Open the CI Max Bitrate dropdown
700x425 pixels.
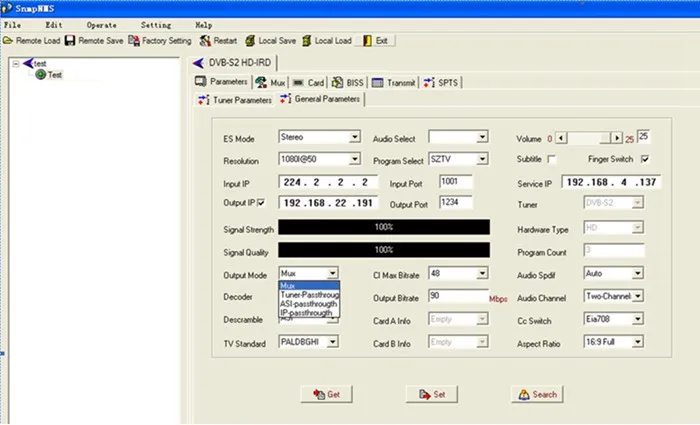click(482, 273)
